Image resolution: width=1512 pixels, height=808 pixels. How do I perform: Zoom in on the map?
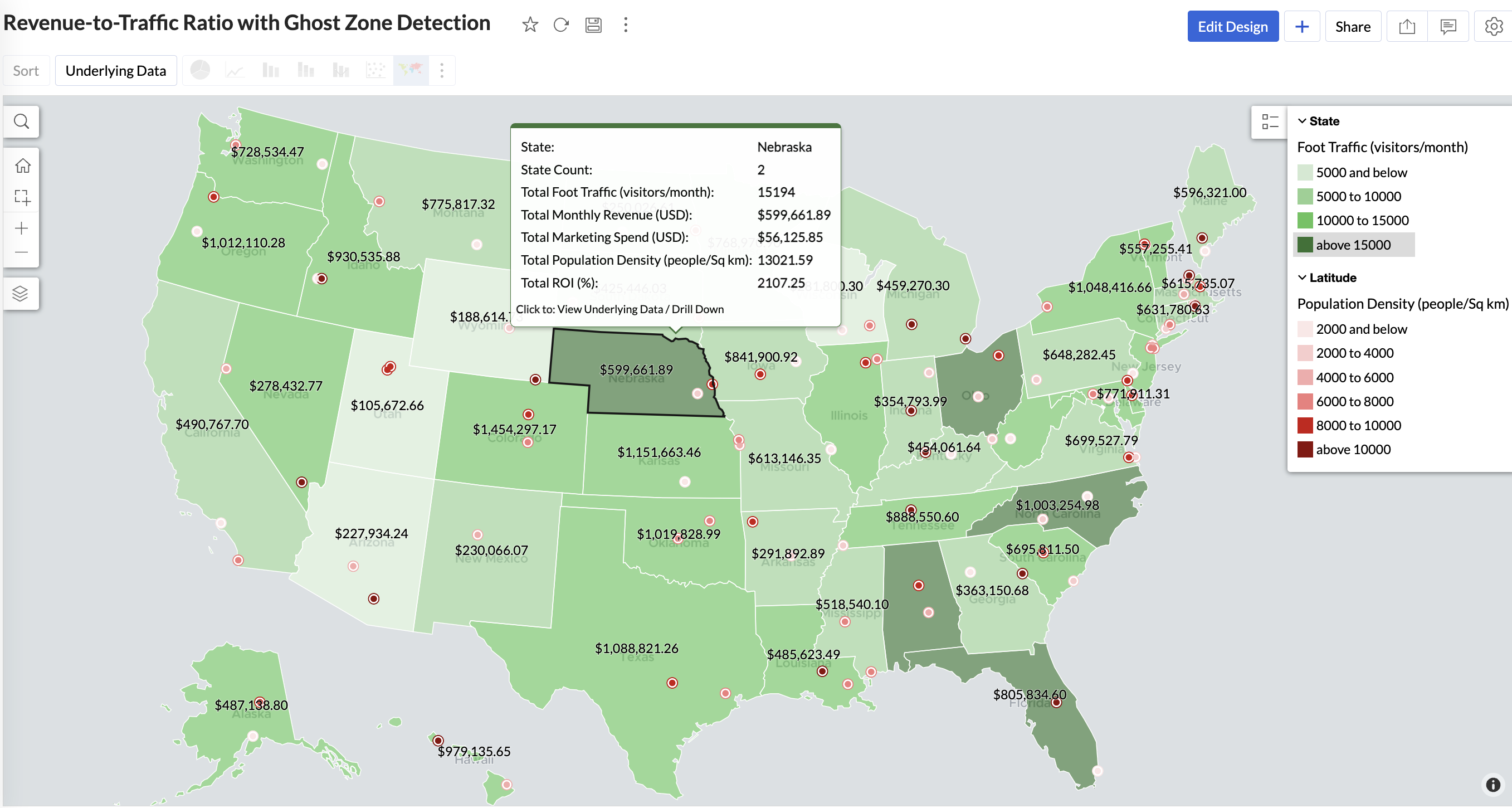tap(22, 228)
